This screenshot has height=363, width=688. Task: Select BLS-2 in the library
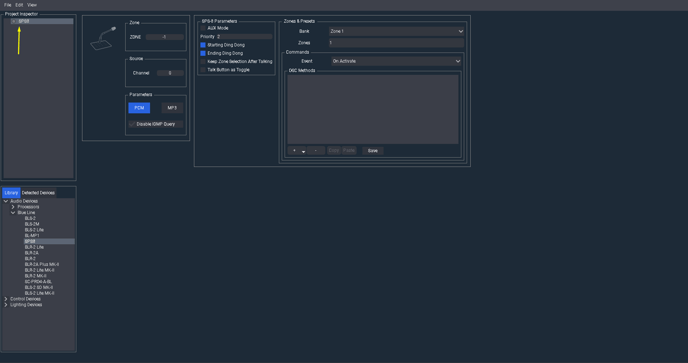pos(30,218)
